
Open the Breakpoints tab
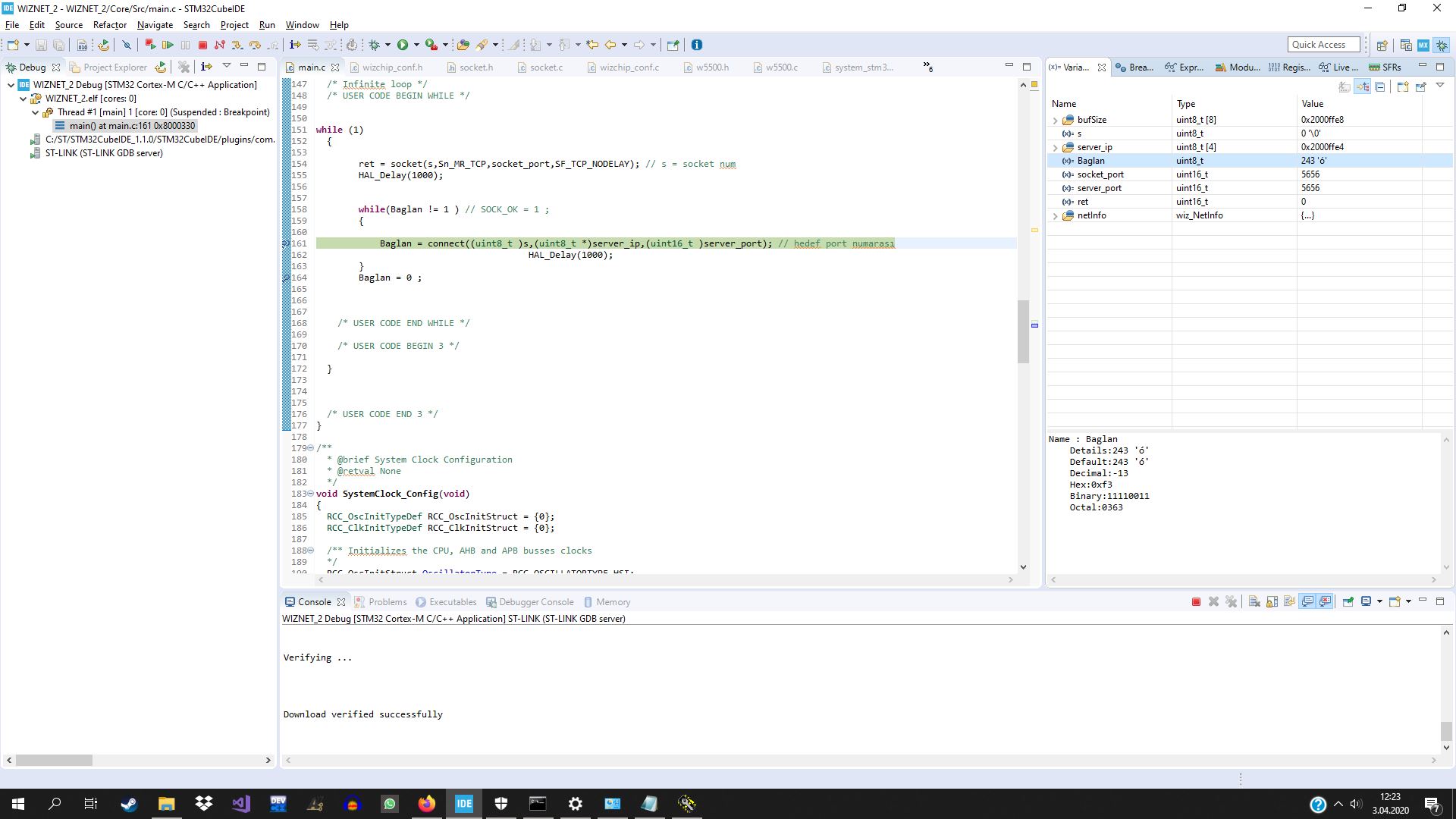[x=1134, y=67]
